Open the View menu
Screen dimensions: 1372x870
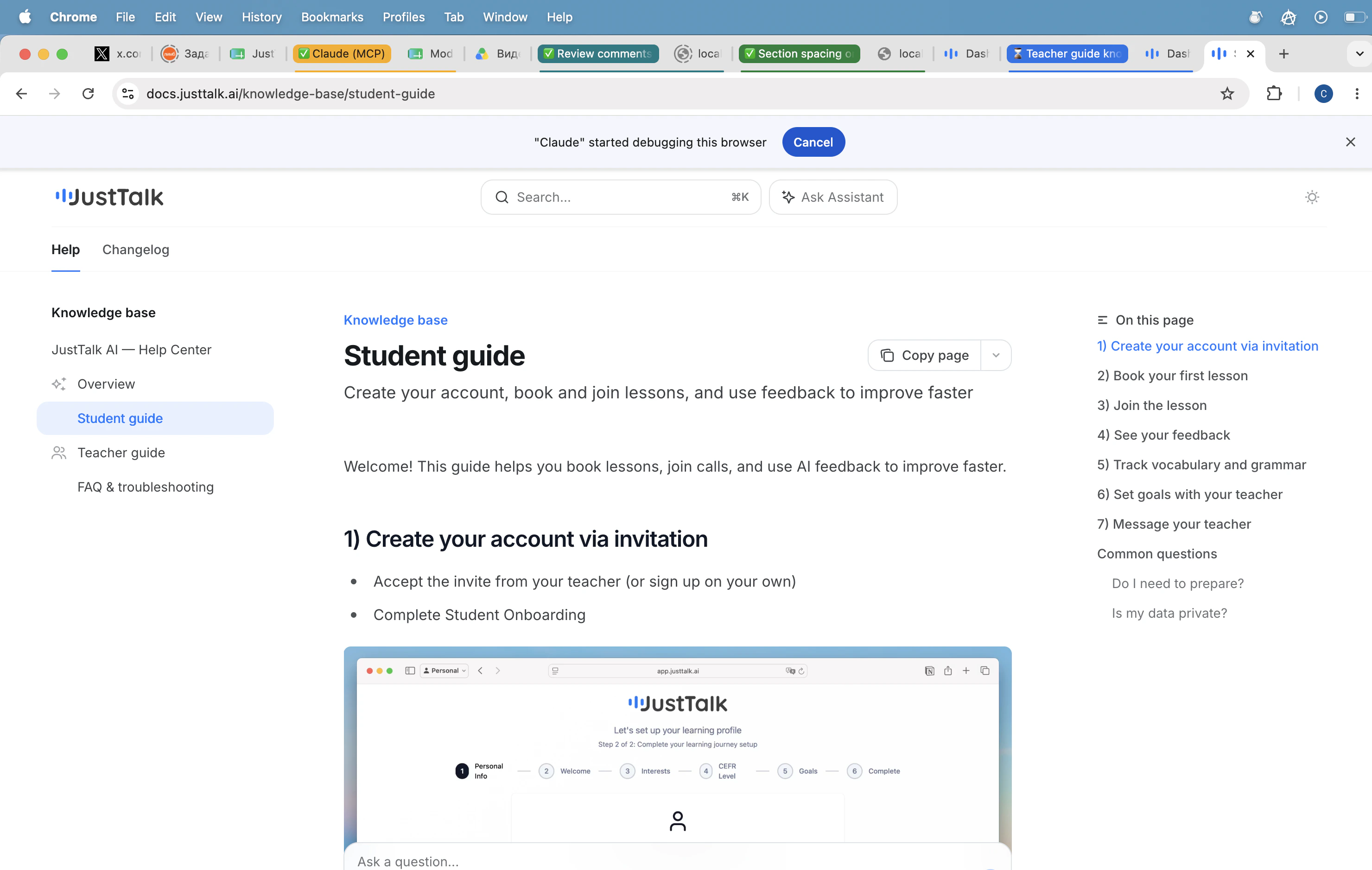[209, 17]
